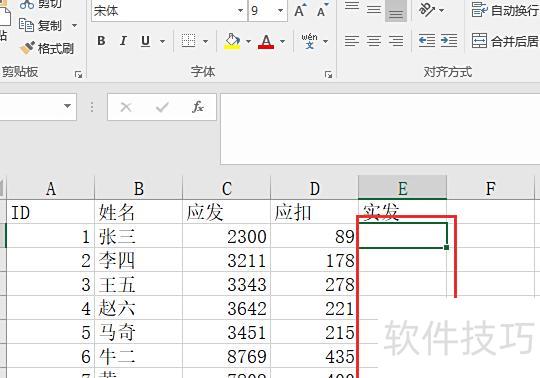The image size is (540, 378).
Task: Toggle bold formatting
Action: click(x=101, y=41)
